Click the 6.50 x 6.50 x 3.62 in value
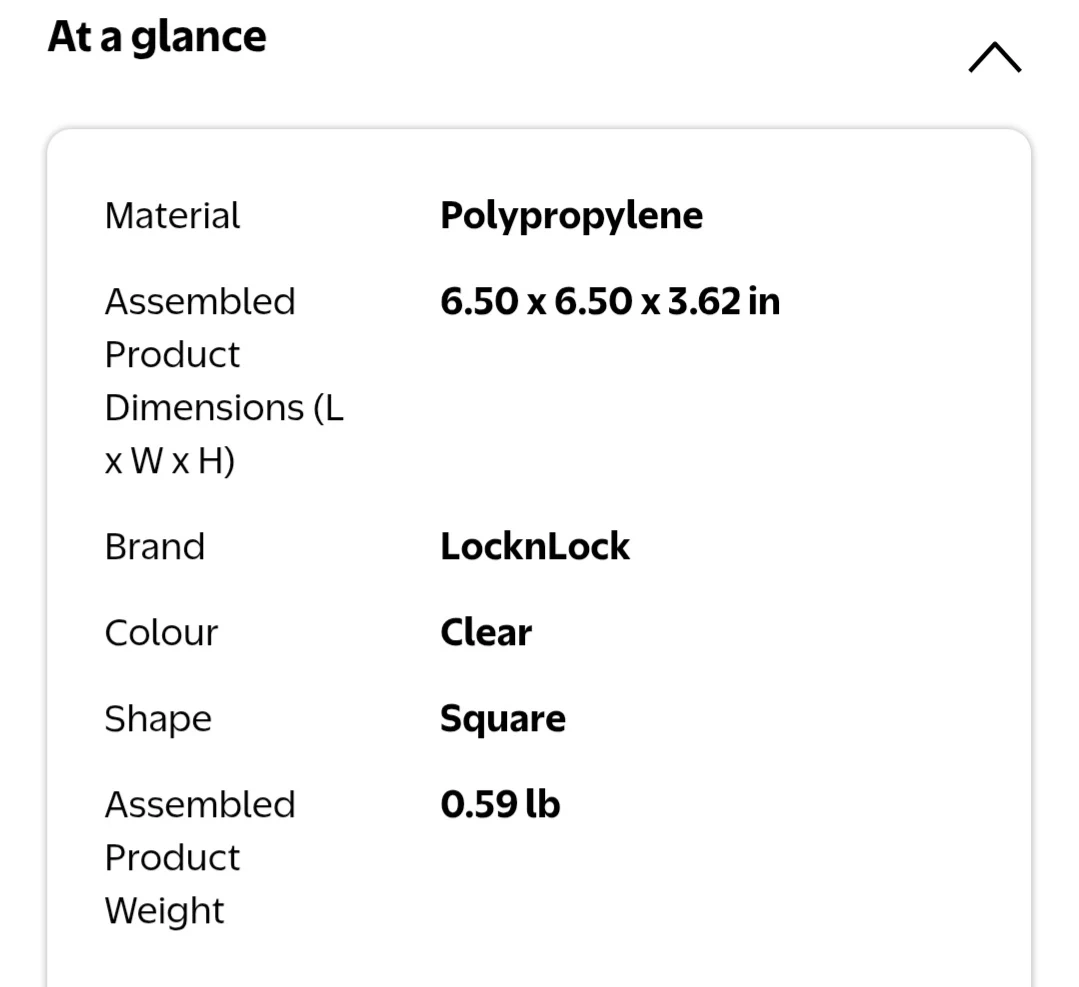 tap(609, 302)
